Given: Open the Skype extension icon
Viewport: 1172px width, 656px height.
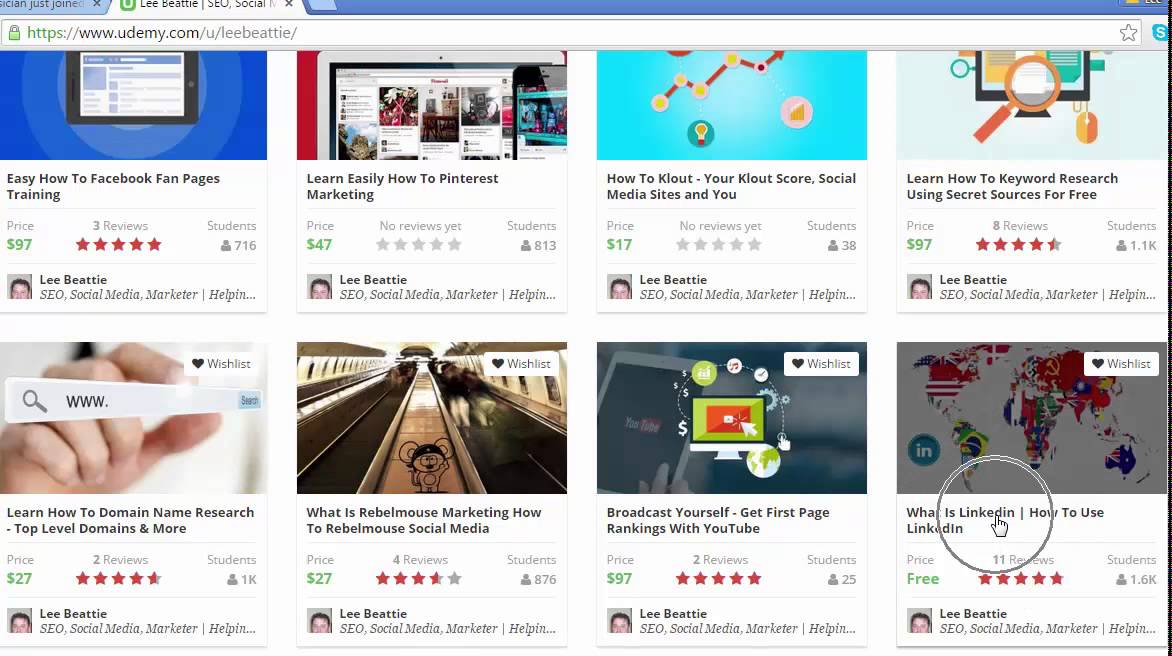Looking at the screenshot, I should coord(1161,33).
